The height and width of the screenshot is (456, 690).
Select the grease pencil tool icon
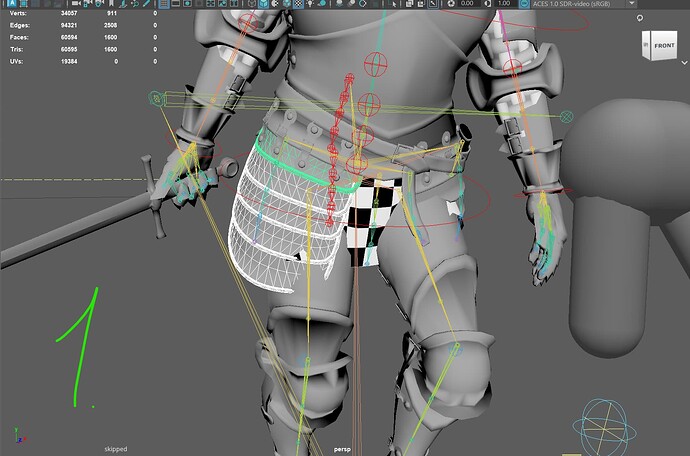[x=146, y=4]
